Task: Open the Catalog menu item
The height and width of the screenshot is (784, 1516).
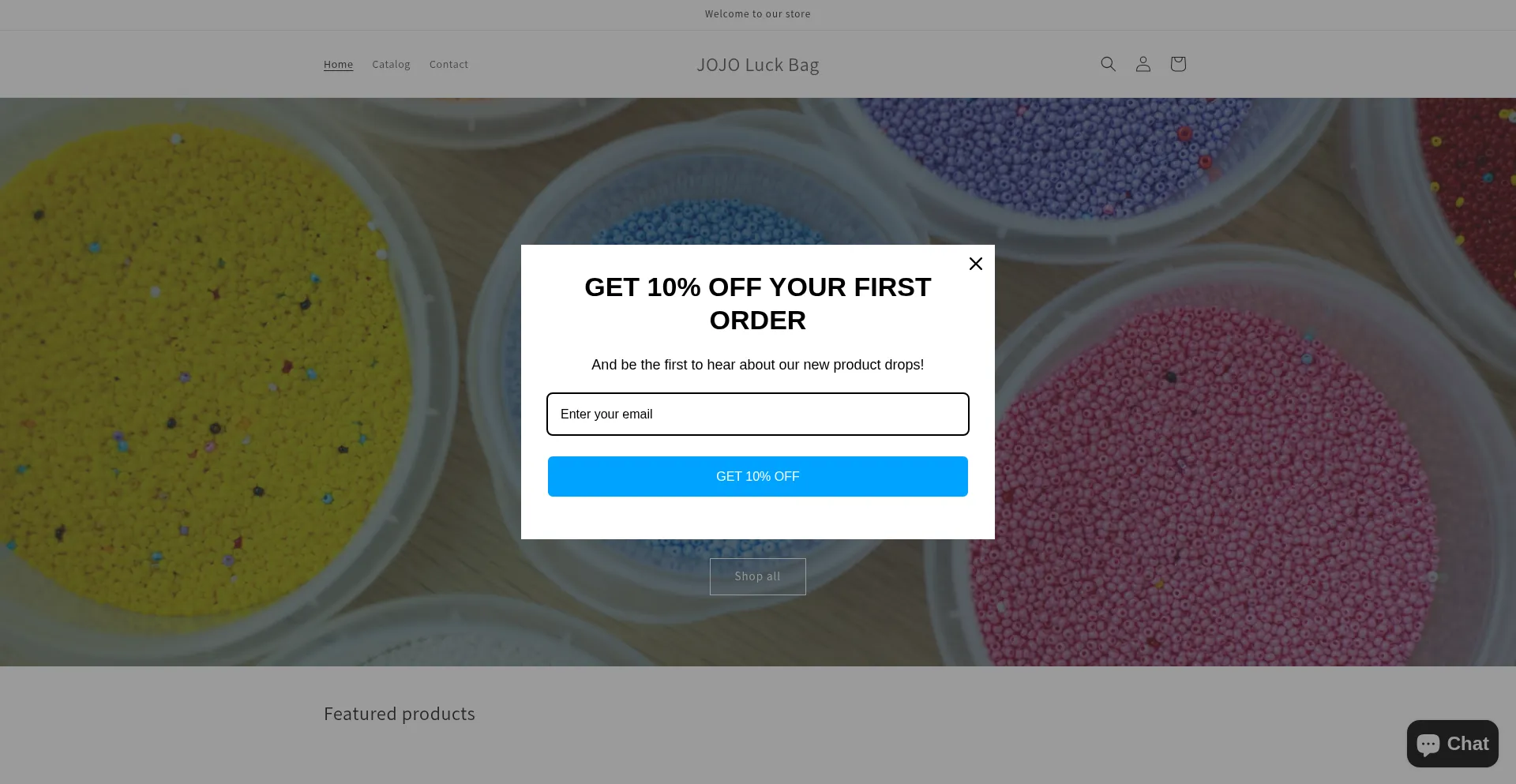Action: (391, 65)
